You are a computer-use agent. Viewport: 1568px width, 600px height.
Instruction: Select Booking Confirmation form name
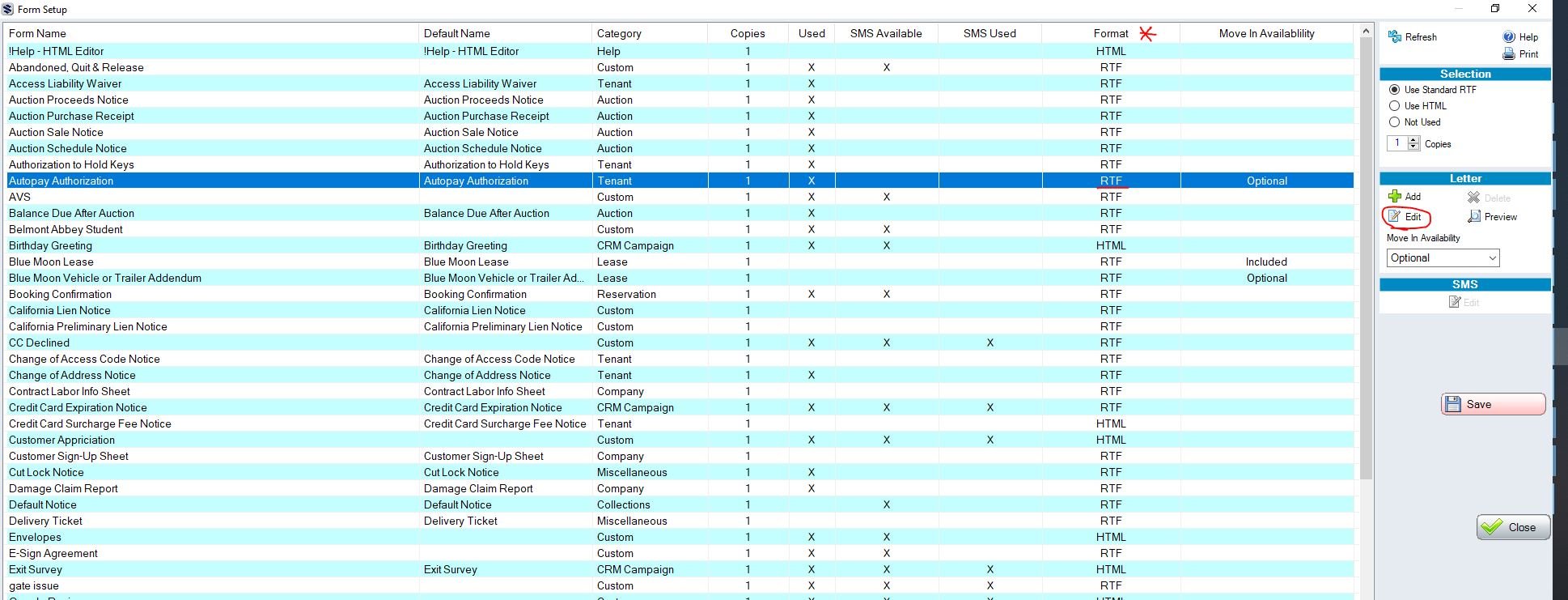[x=60, y=294]
